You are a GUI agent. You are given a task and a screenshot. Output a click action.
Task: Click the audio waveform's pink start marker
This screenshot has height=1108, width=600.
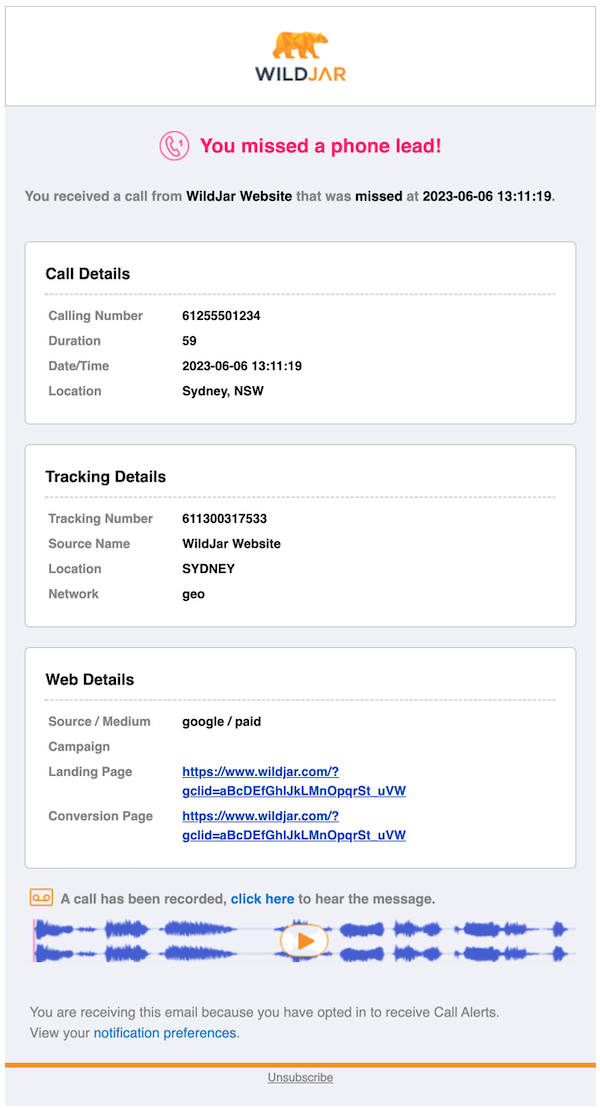click(35, 941)
